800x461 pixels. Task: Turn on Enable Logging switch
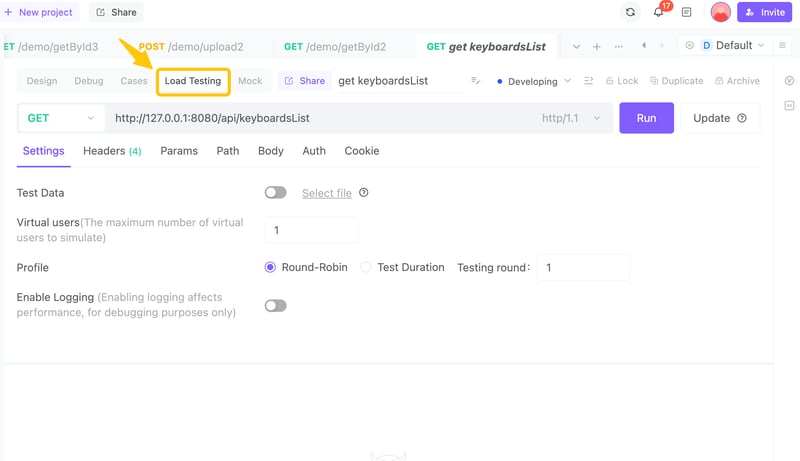pyautogui.click(x=275, y=305)
